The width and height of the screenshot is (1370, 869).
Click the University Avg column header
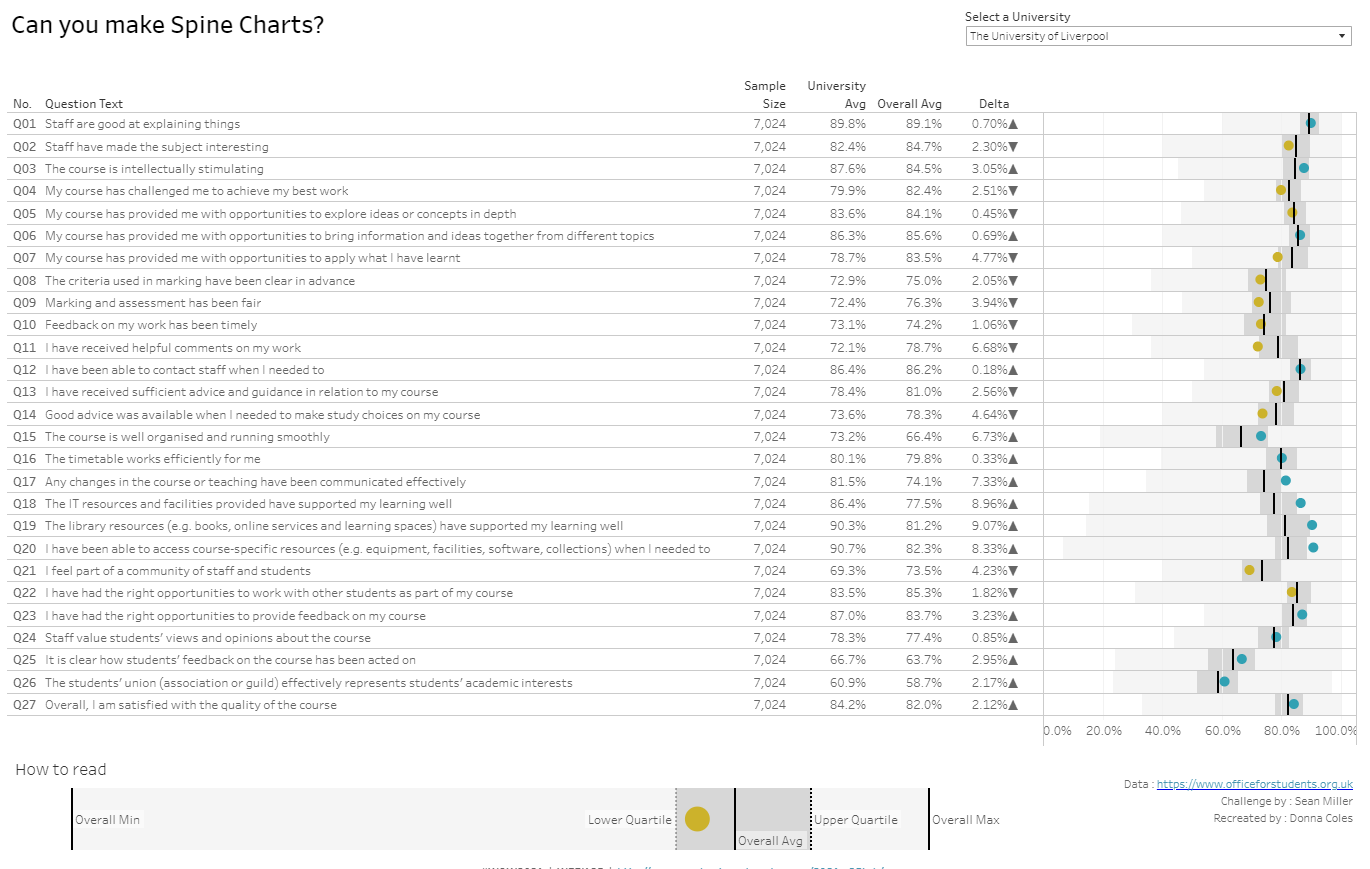[x=836, y=94]
